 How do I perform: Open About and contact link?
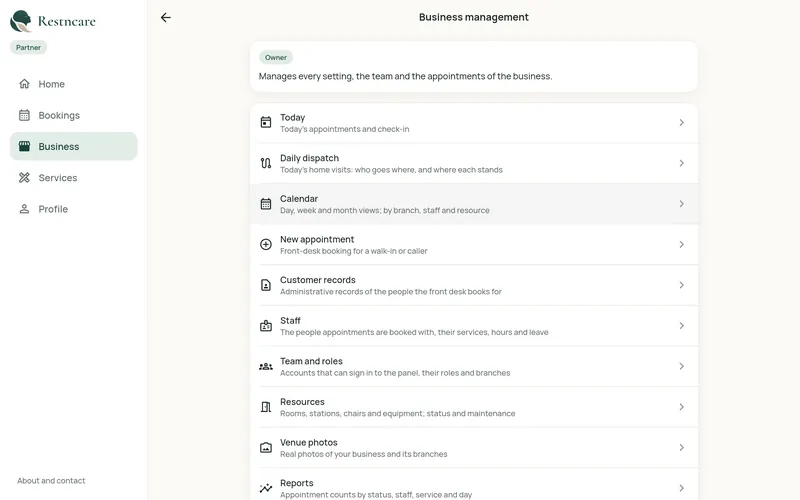[51, 481]
